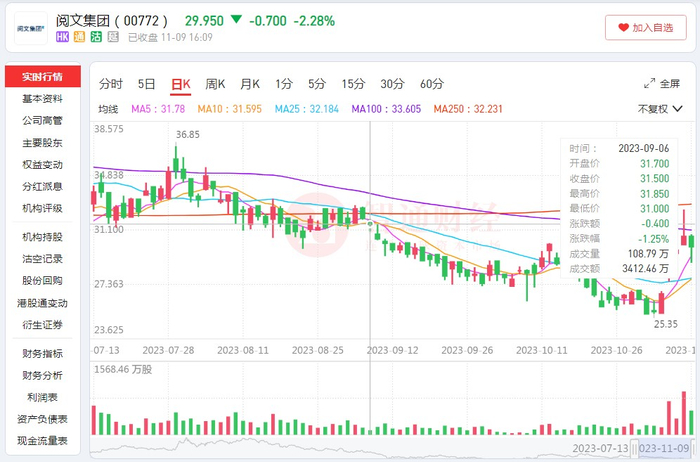Select the 周K weekly chart tab
The height and width of the screenshot is (462, 700).
pyautogui.click(x=215, y=84)
